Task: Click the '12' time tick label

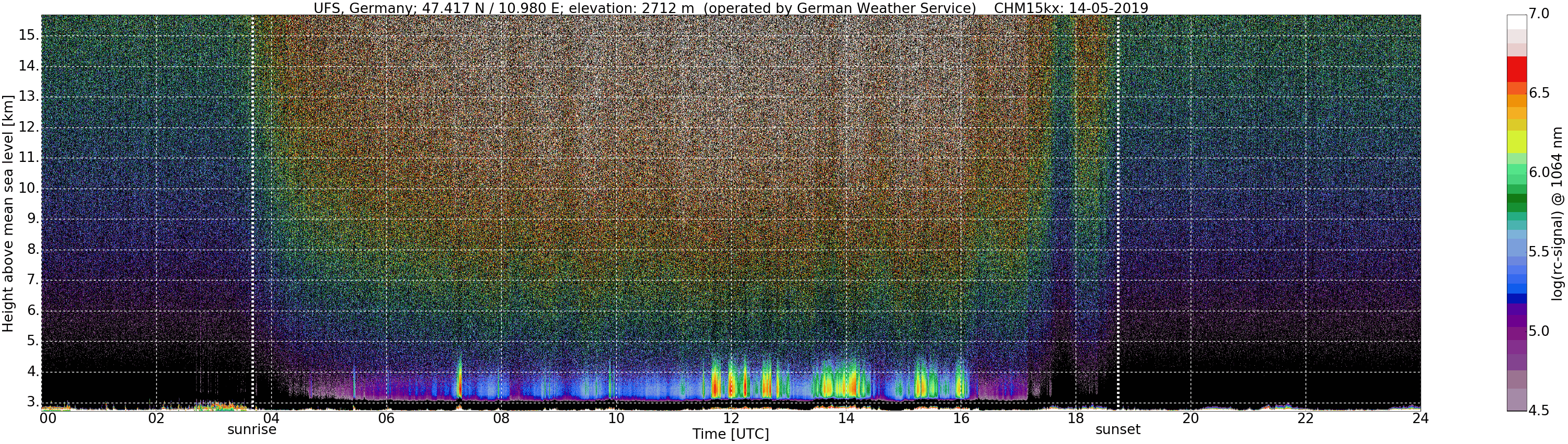Action: coord(731,418)
